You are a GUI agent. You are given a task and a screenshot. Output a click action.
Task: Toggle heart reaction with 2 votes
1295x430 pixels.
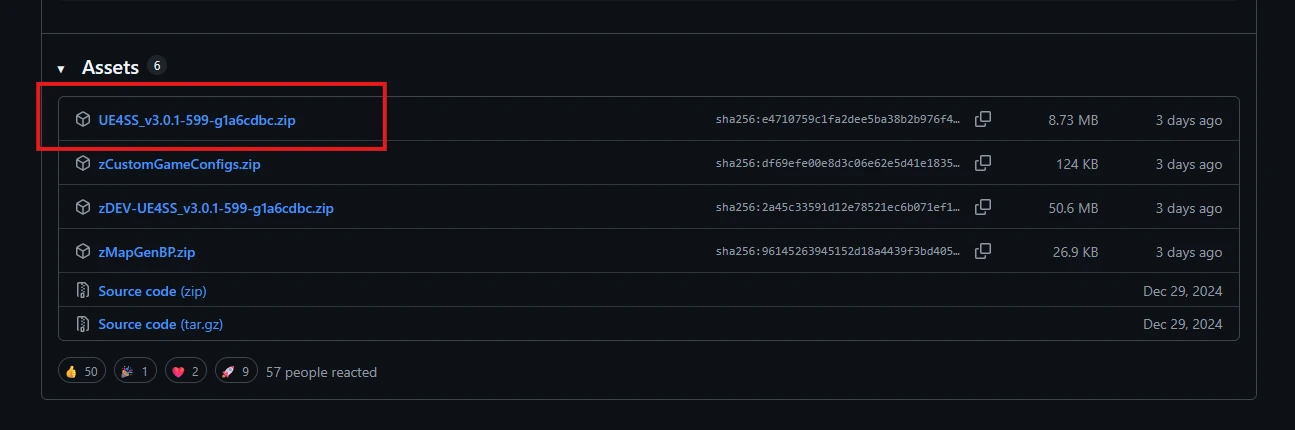(x=185, y=372)
